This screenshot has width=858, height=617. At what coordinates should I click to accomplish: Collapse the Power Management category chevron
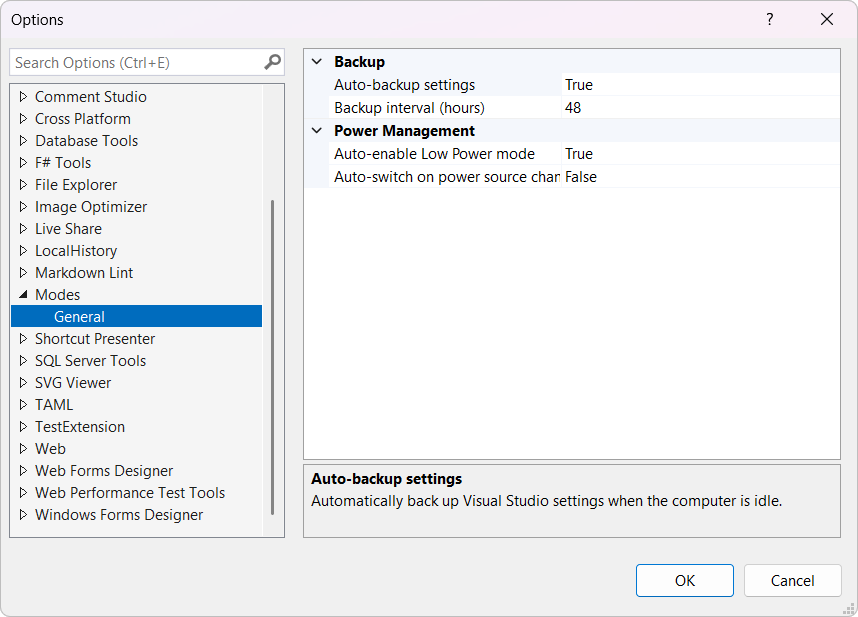(x=317, y=131)
